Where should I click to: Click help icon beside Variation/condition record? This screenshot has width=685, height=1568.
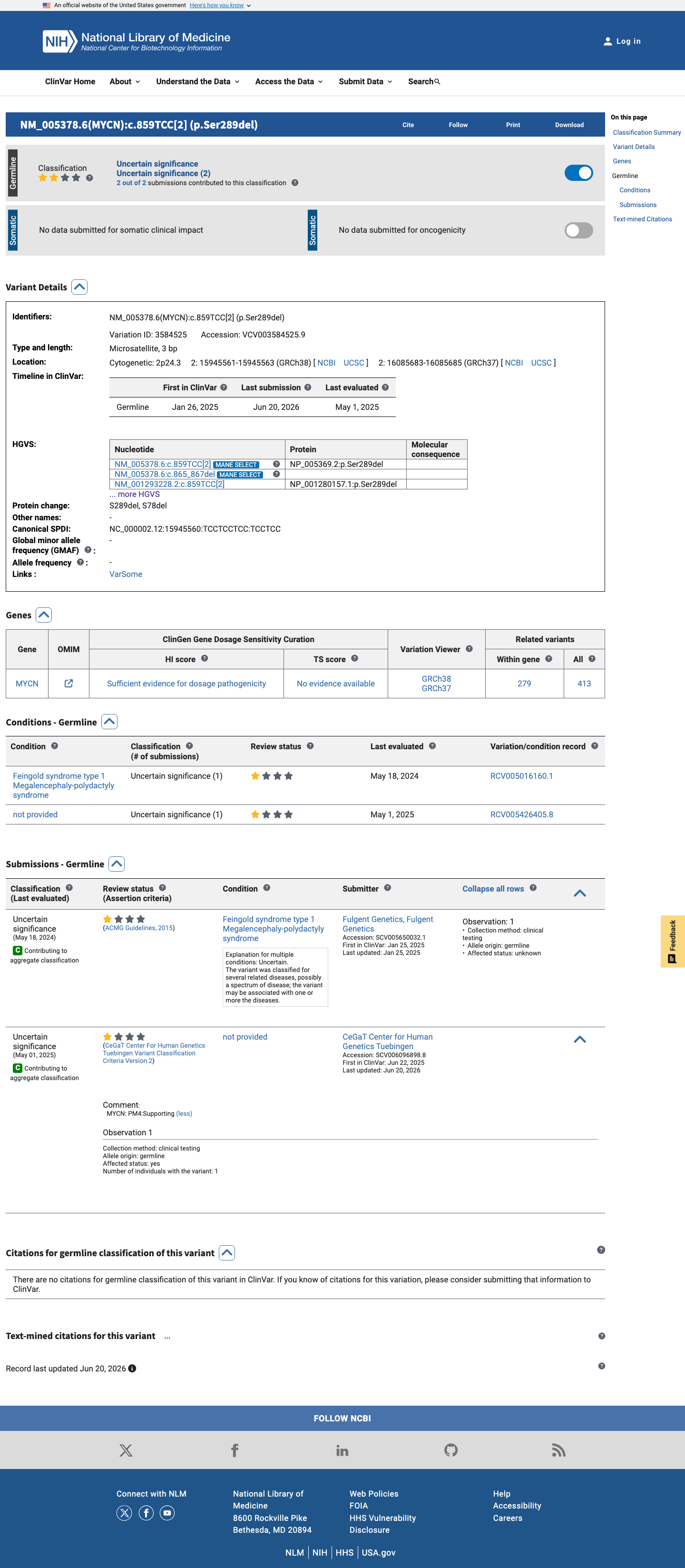coord(594,746)
